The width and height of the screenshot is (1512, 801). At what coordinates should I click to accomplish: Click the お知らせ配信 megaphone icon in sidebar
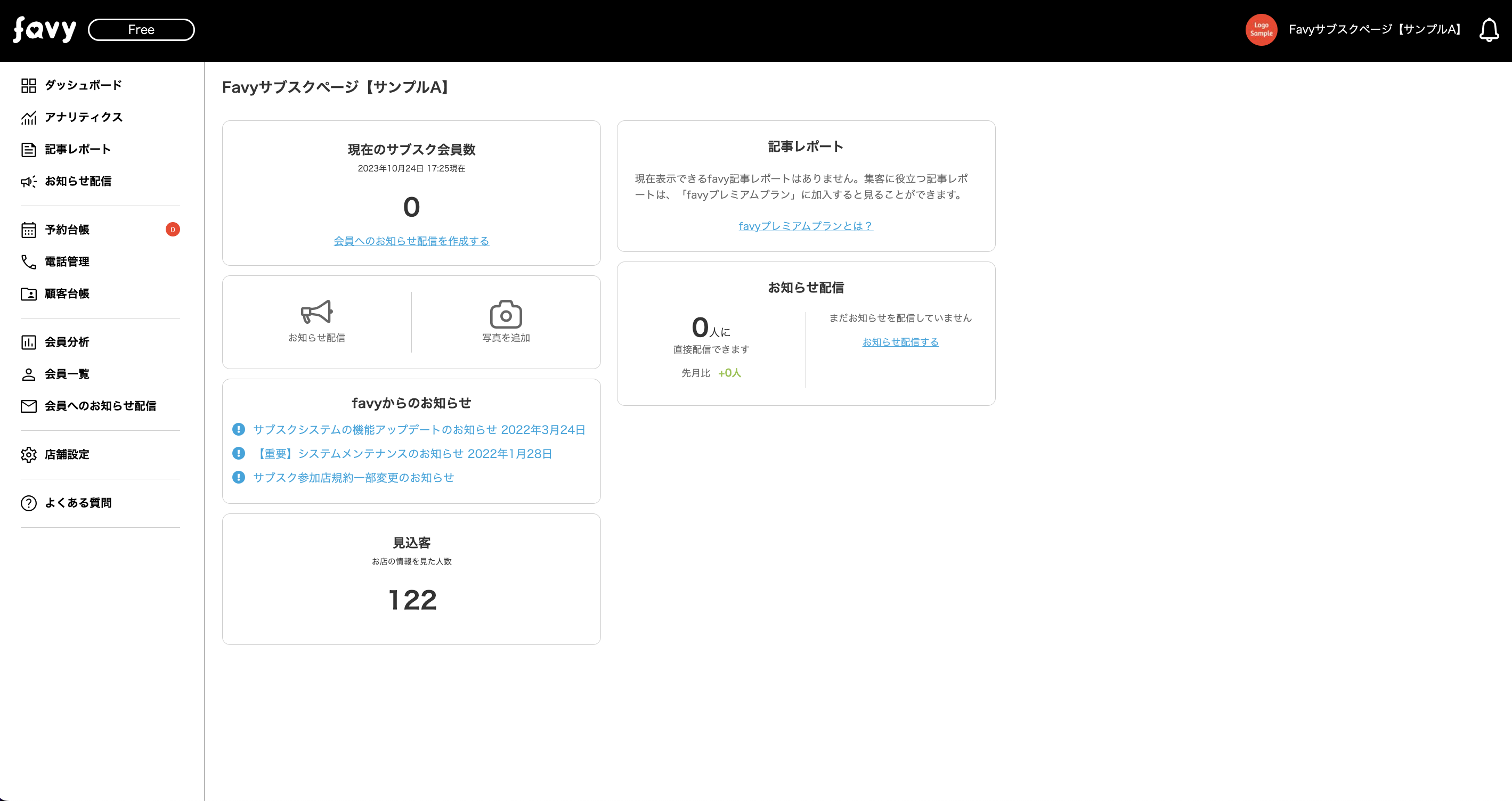pyautogui.click(x=28, y=181)
